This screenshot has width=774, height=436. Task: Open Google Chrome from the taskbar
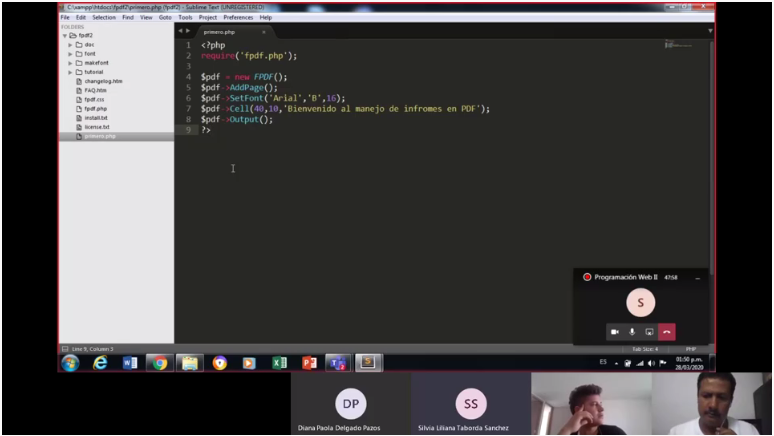coord(159,363)
